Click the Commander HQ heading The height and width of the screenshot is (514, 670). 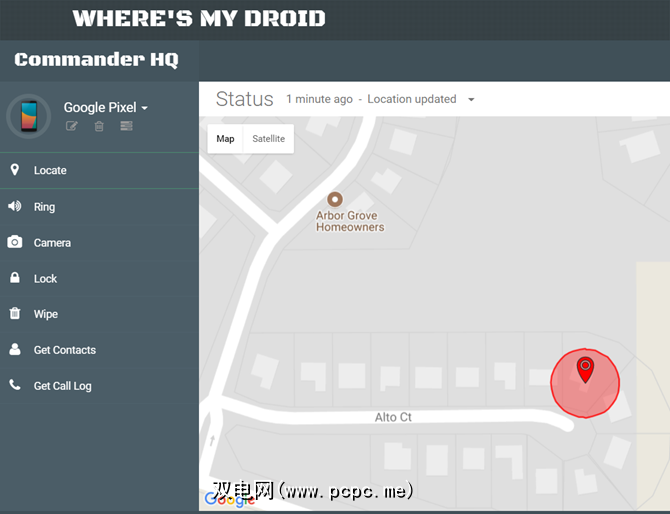click(97, 59)
